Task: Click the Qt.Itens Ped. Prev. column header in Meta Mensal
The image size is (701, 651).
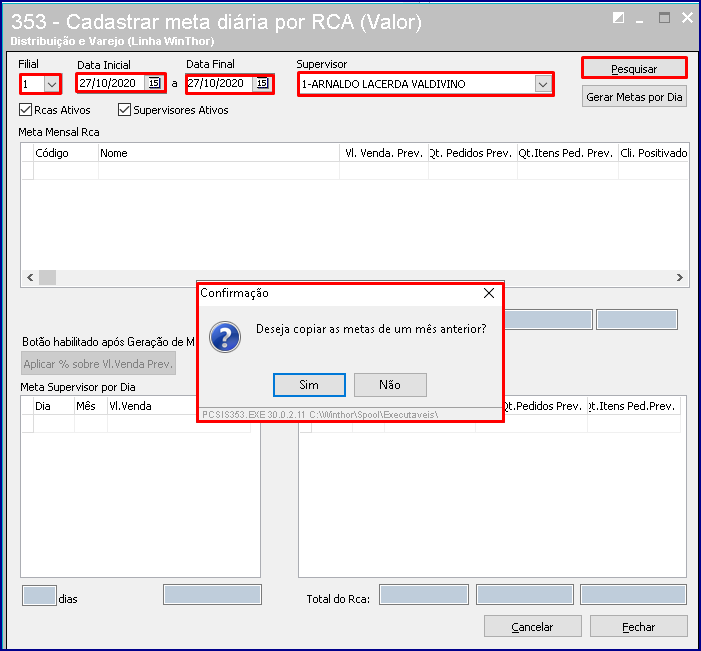Action: click(567, 153)
